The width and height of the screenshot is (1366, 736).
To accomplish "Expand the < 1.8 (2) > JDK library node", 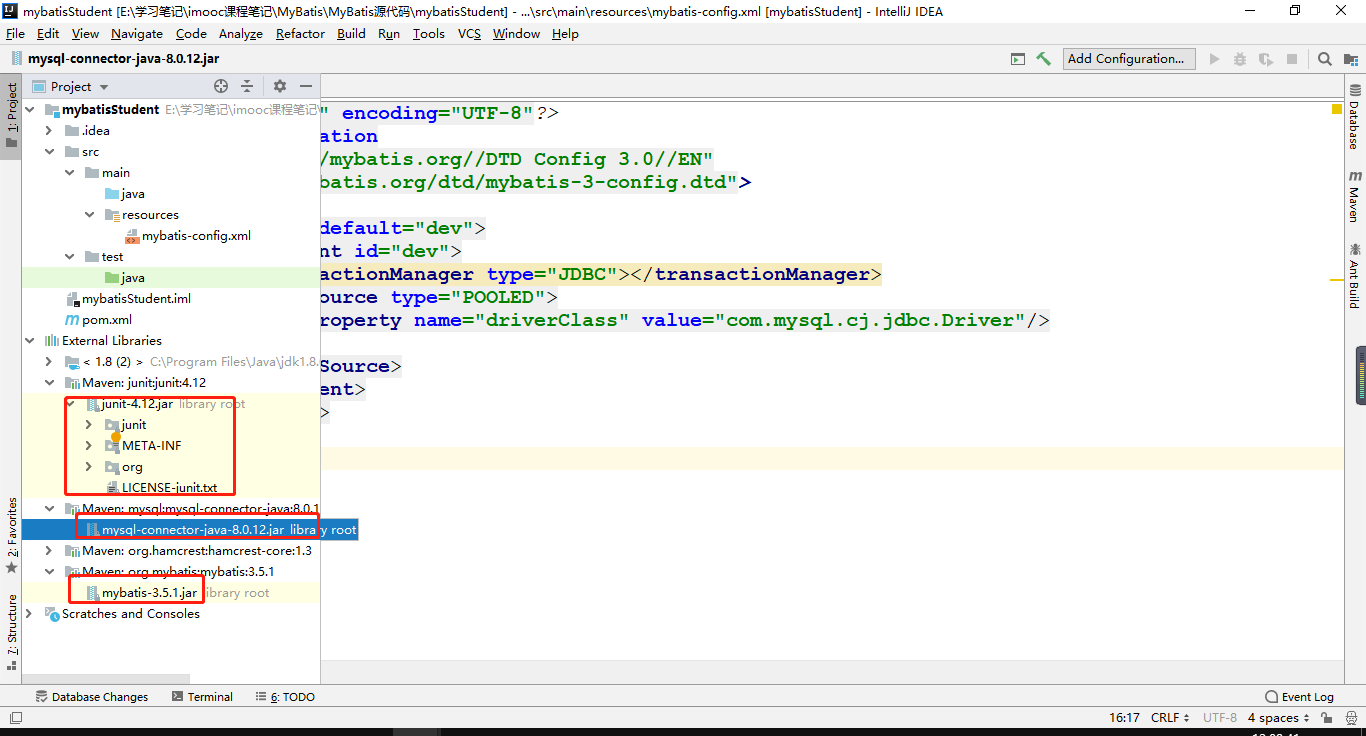I will point(49,362).
